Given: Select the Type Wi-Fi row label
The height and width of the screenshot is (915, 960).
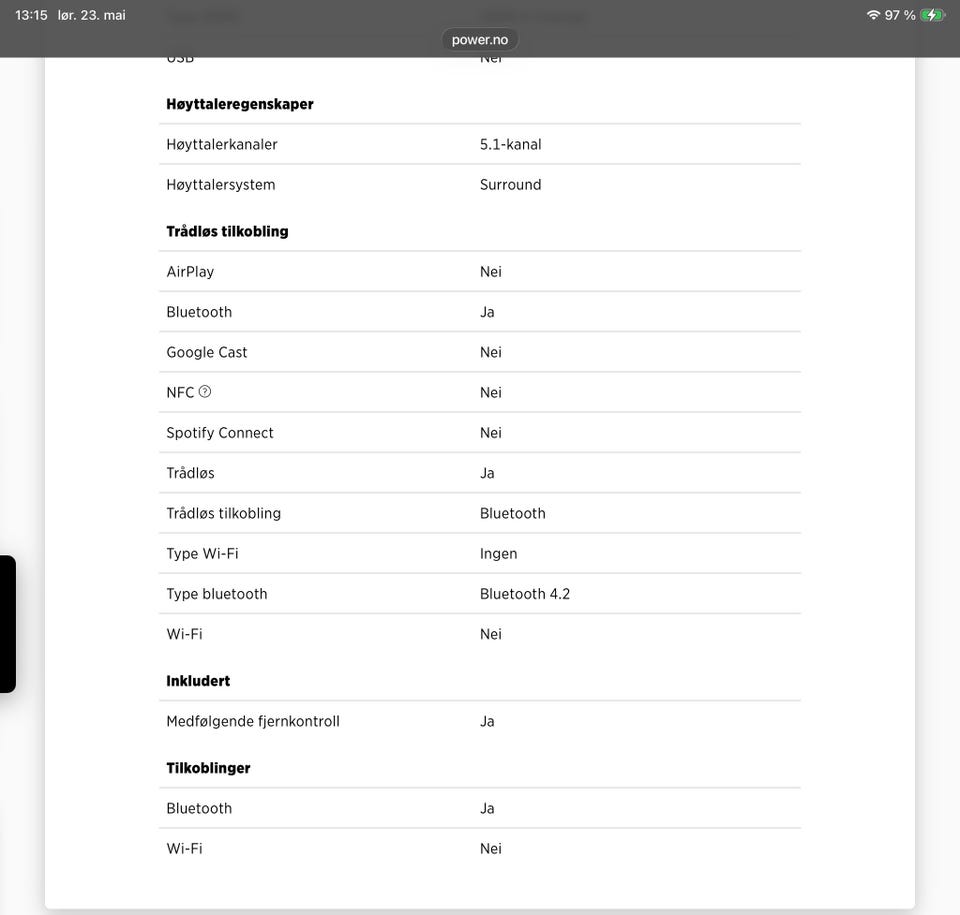Looking at the screenshot, I should click(x=203, y=554).
